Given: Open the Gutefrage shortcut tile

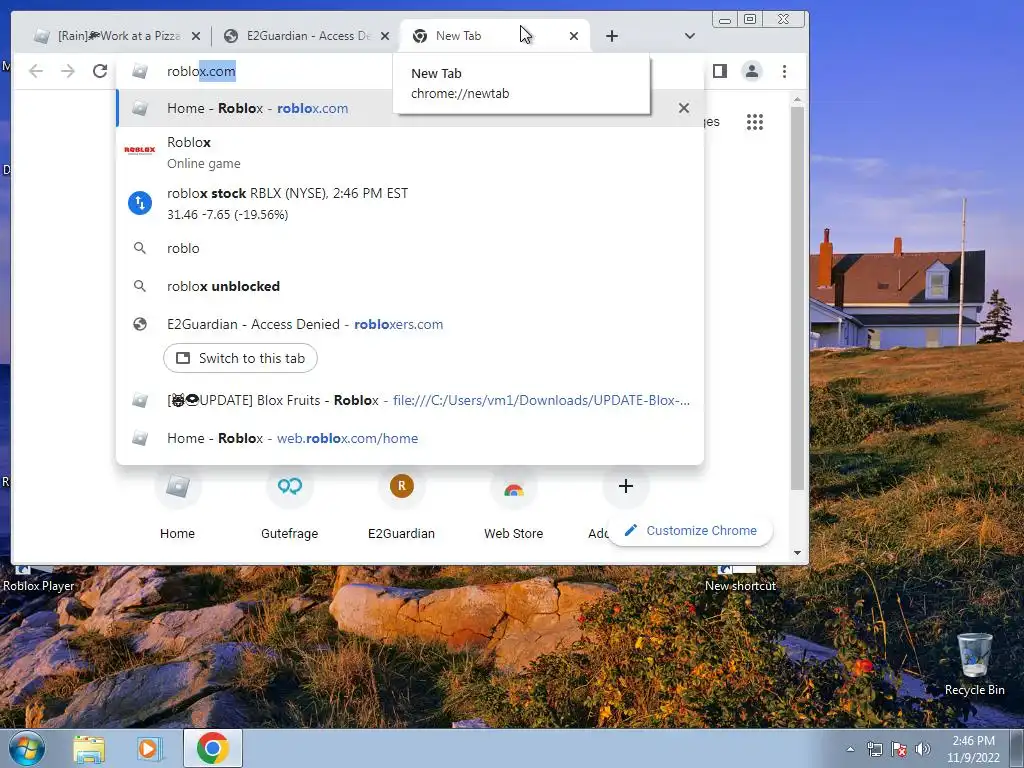Looking at the screenshot, I should coord(289,505).
